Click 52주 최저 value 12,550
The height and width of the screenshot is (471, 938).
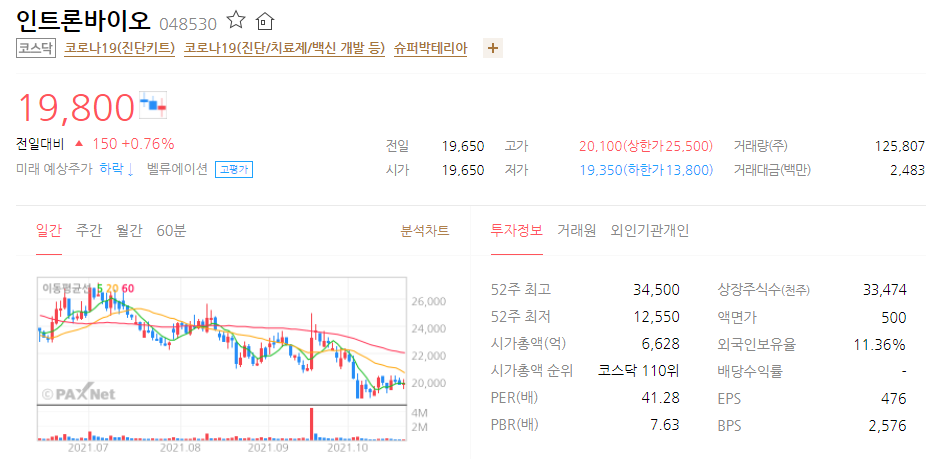point(656,317)
